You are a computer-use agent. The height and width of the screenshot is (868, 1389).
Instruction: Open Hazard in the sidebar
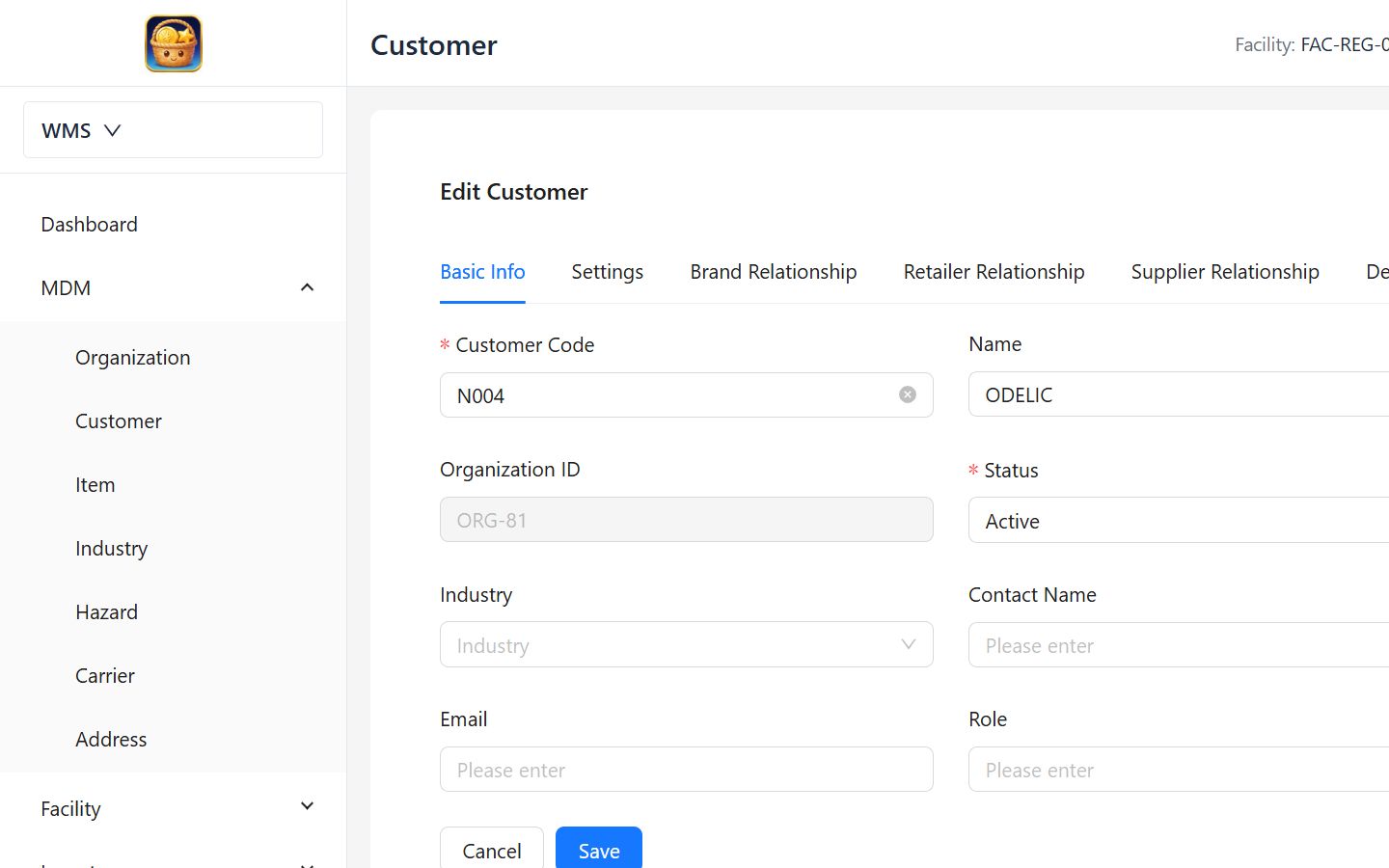pyautogui.click(x=107, y=611)
